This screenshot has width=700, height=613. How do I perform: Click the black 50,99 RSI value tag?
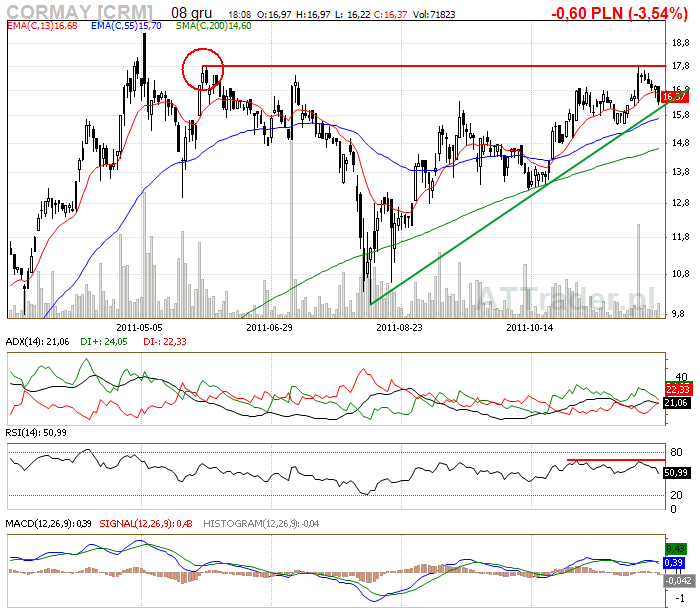coord(676,473)
